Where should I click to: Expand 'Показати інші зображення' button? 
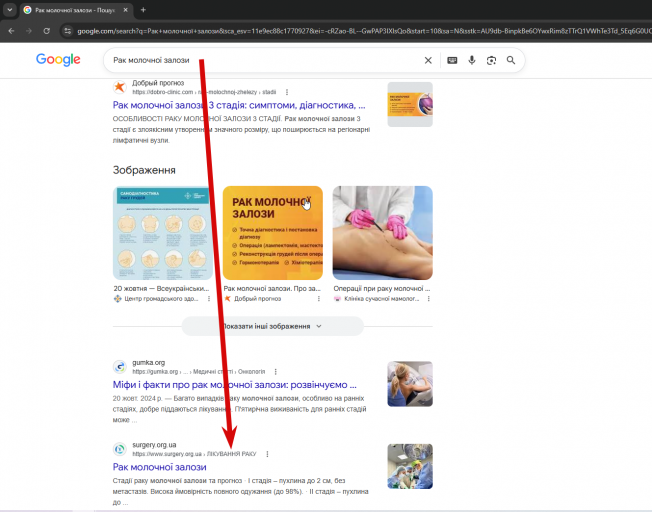(x=273, y=326)
